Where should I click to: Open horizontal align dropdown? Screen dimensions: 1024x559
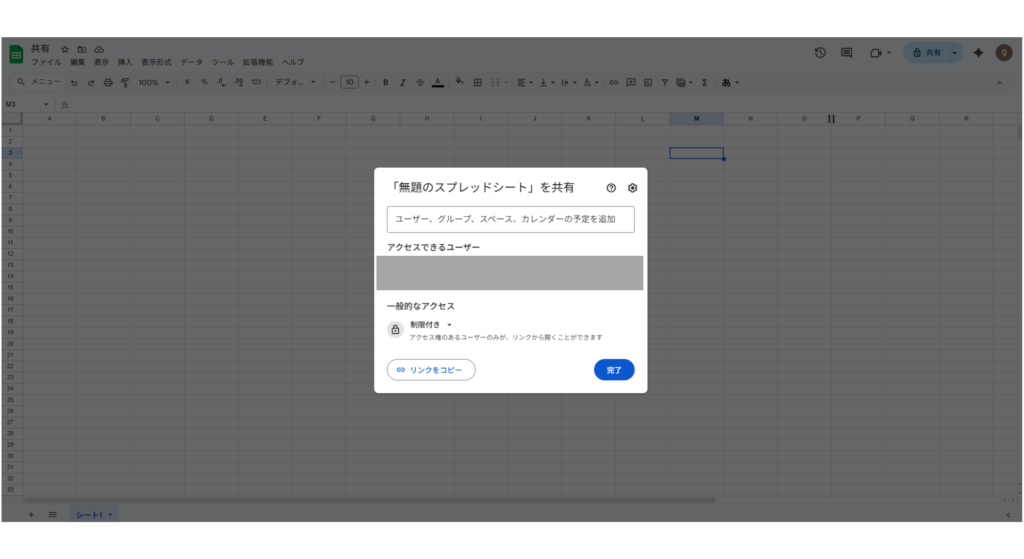[x=525, y=83]
